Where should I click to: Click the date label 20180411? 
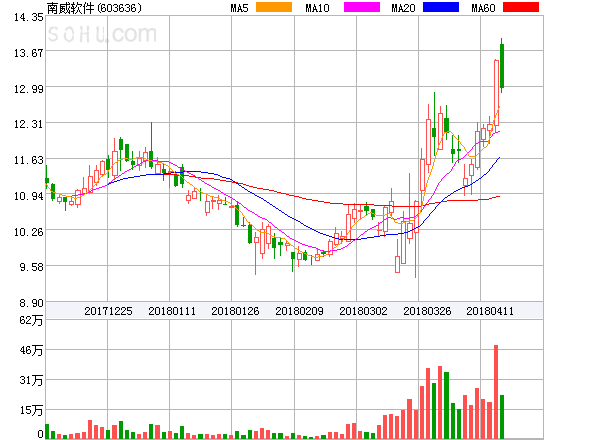(x=490, y=311)
